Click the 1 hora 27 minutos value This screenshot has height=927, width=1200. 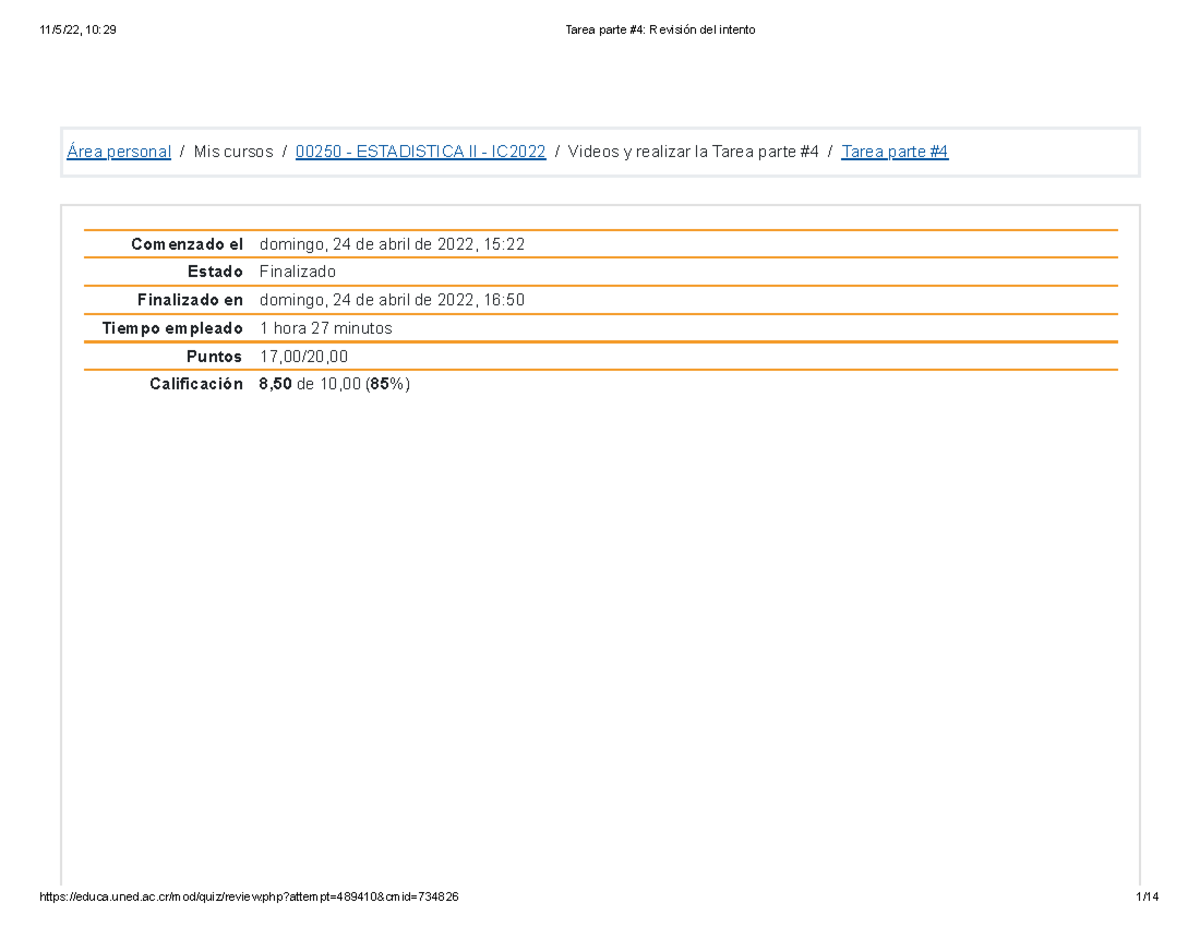(325, 328)
